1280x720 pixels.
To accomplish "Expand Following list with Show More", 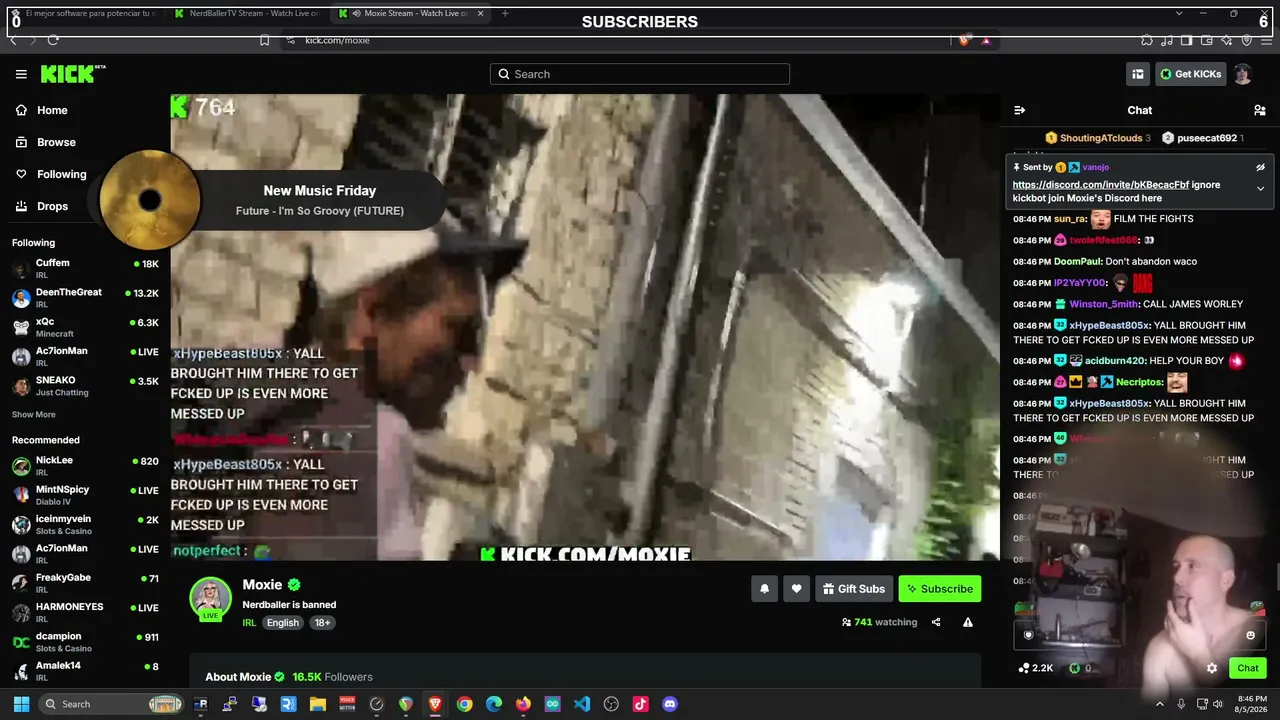I will (x=34, y=414).
